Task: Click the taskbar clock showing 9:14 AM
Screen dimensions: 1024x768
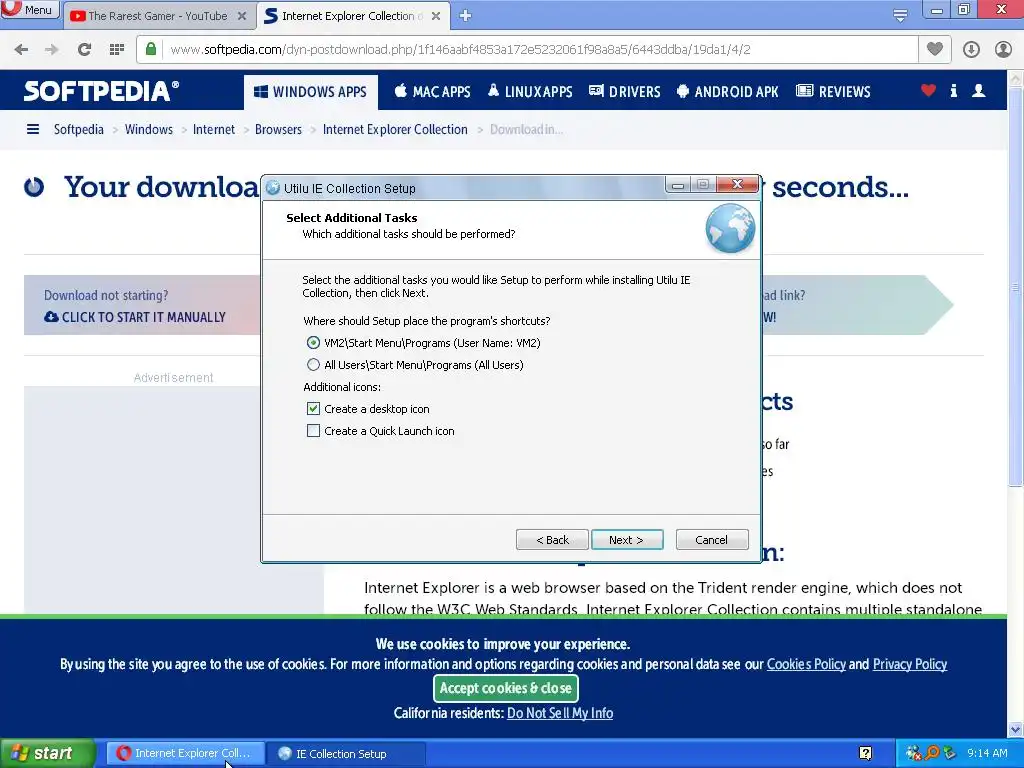Action: (x=987, y=754)
